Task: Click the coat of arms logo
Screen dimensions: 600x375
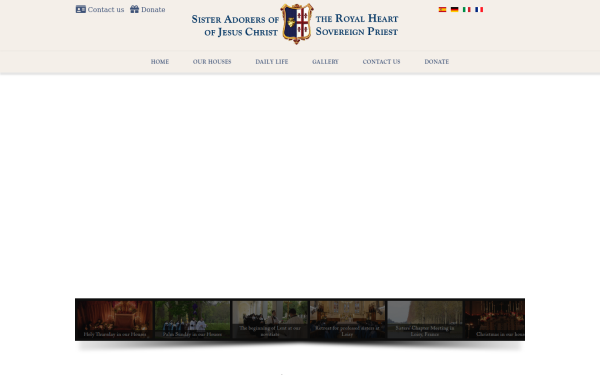Action: (x=297, y=24)
